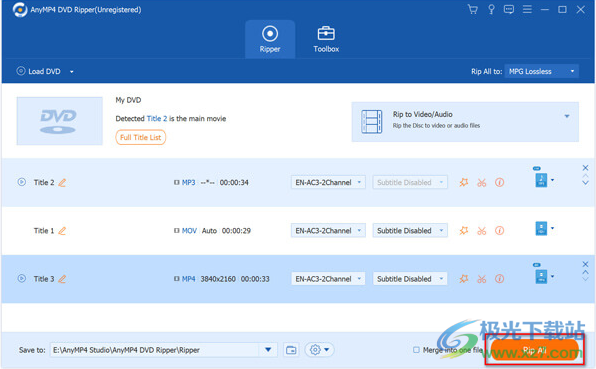Show Title 3 media info icon

click(x=499, y=279)
